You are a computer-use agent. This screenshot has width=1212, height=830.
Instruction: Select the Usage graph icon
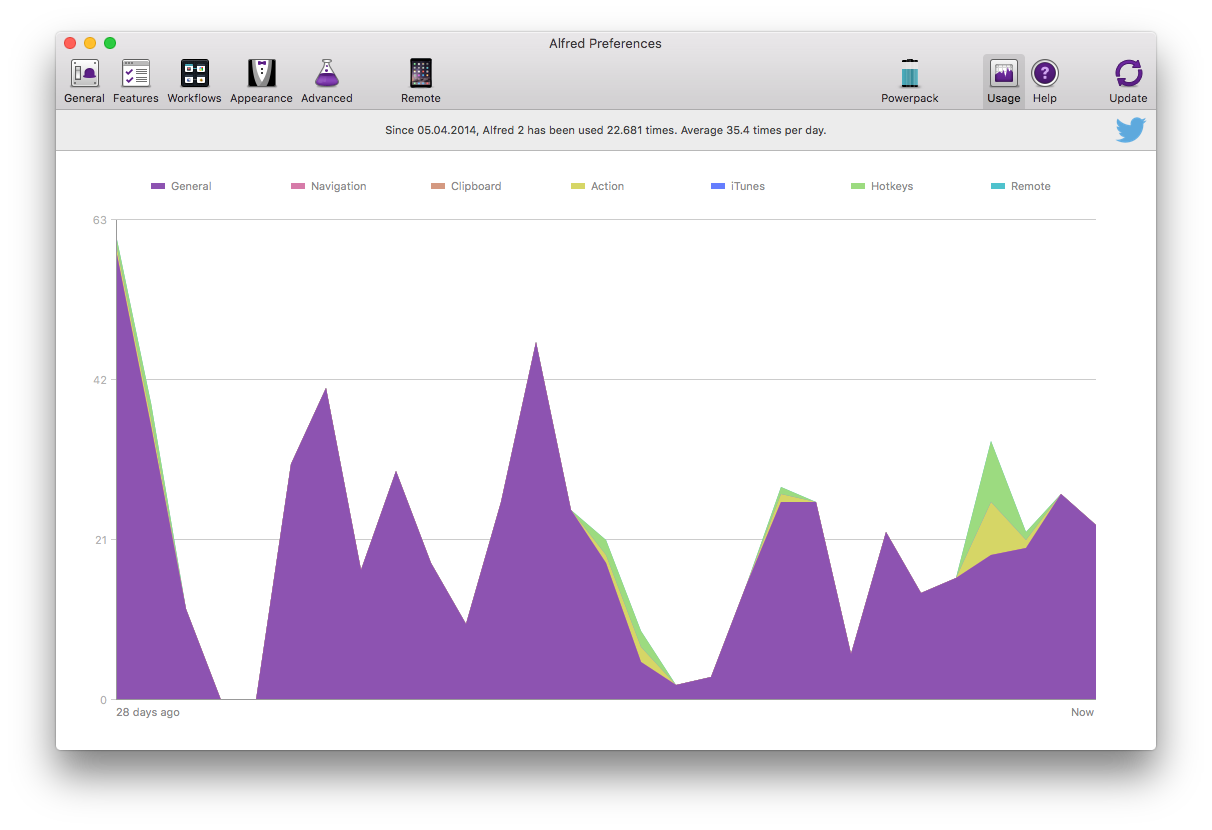click(1003, 74)
